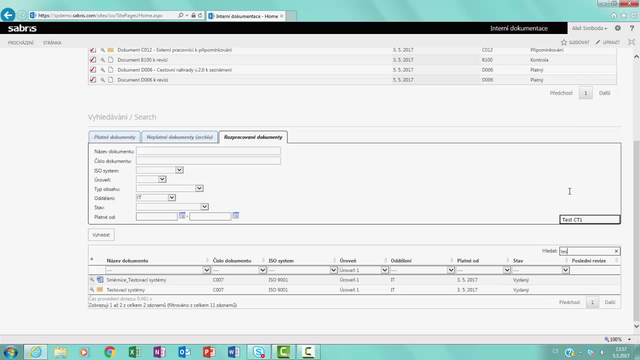
Task: Click the Upravit pencil icon
Action: coord(598,42)
